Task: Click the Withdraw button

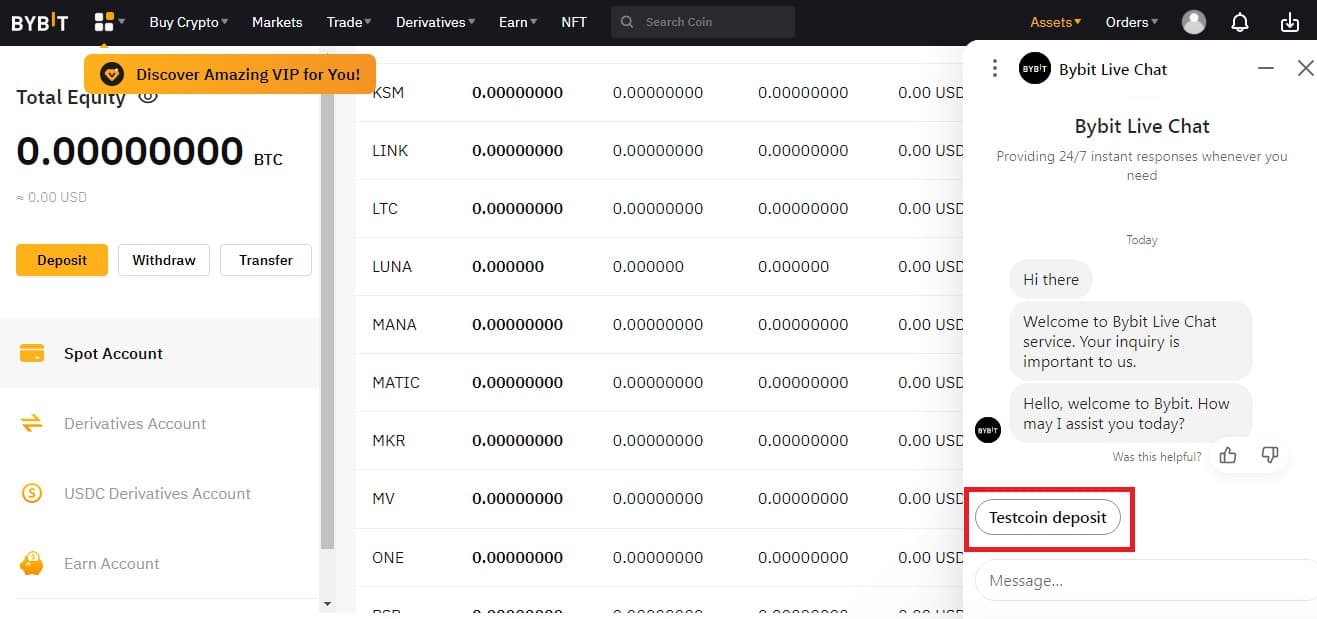Action: [x=164, y=260]
